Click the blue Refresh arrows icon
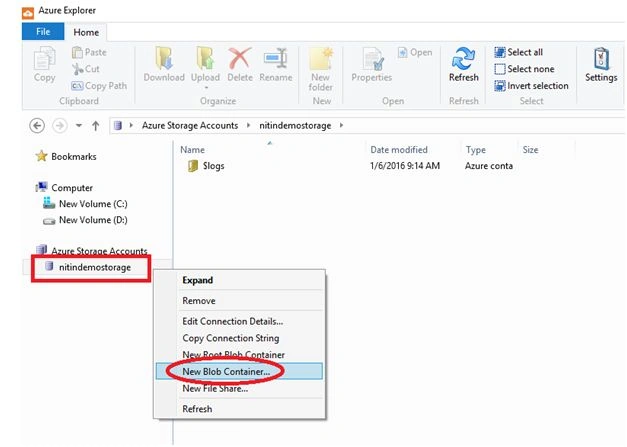Image resolution: width=627 pixels, height=447 pixels. (463, 58)
